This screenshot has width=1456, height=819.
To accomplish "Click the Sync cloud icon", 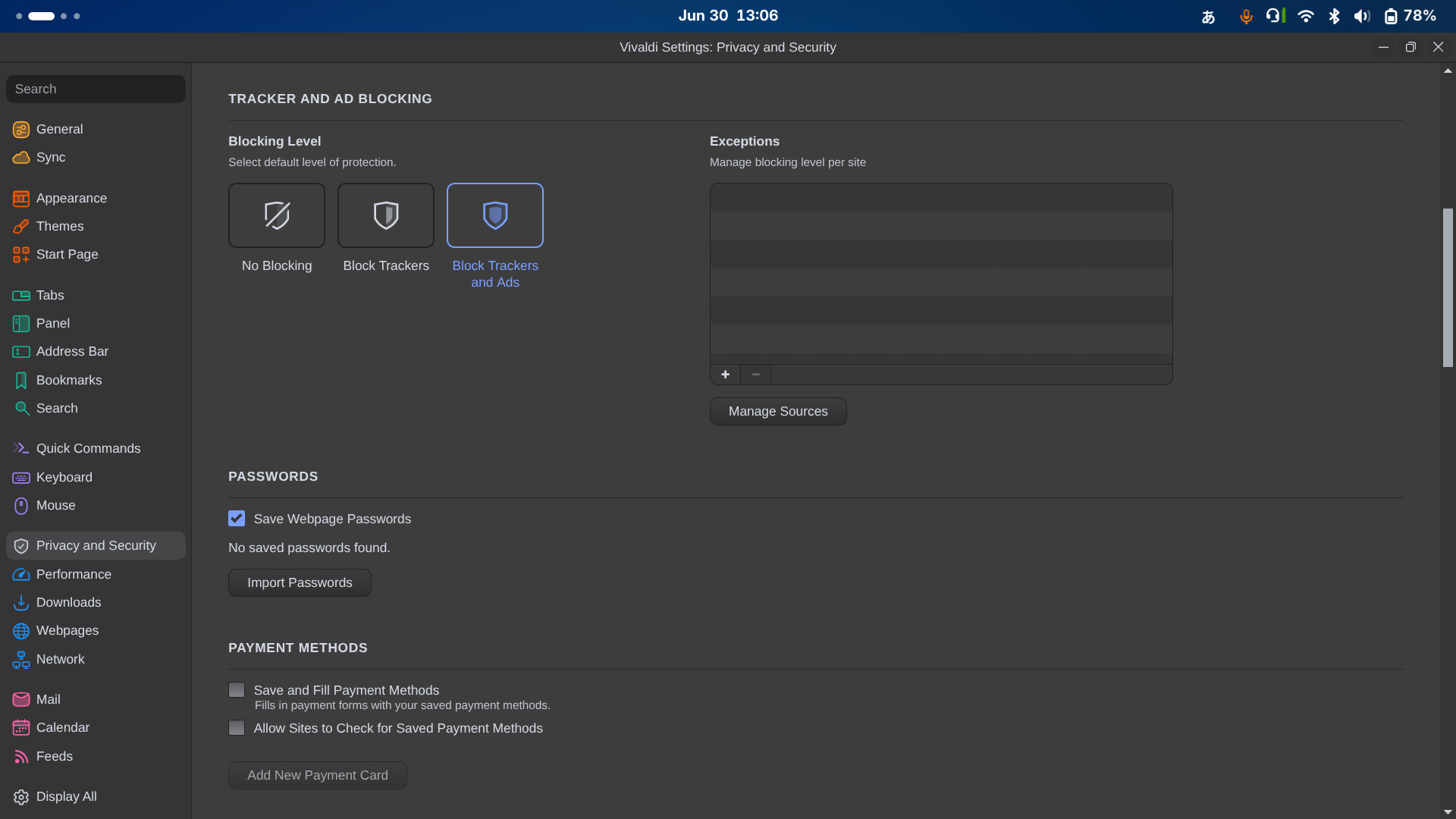I will pos(21,158).
